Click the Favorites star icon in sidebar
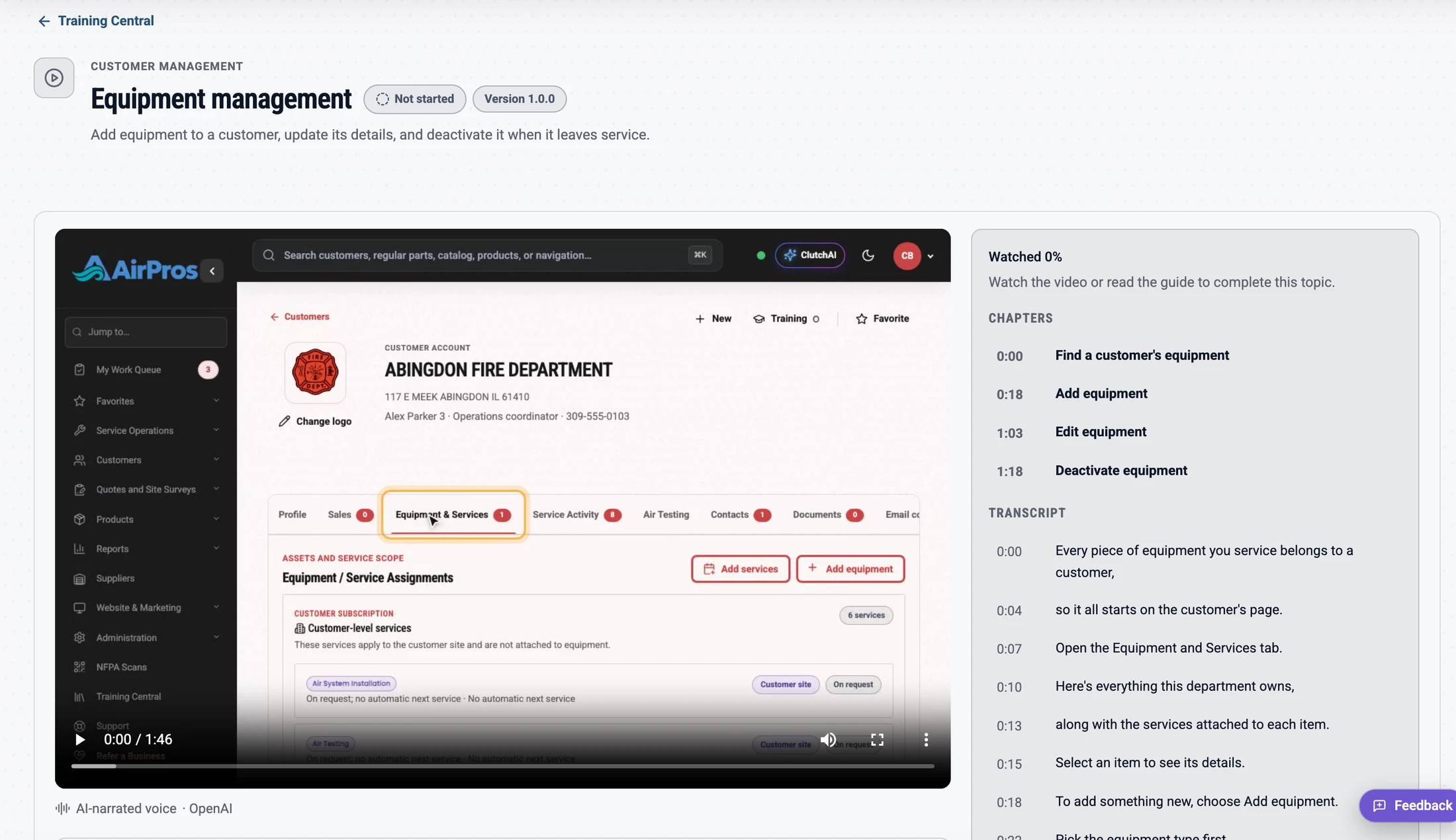 coord(79,401)
